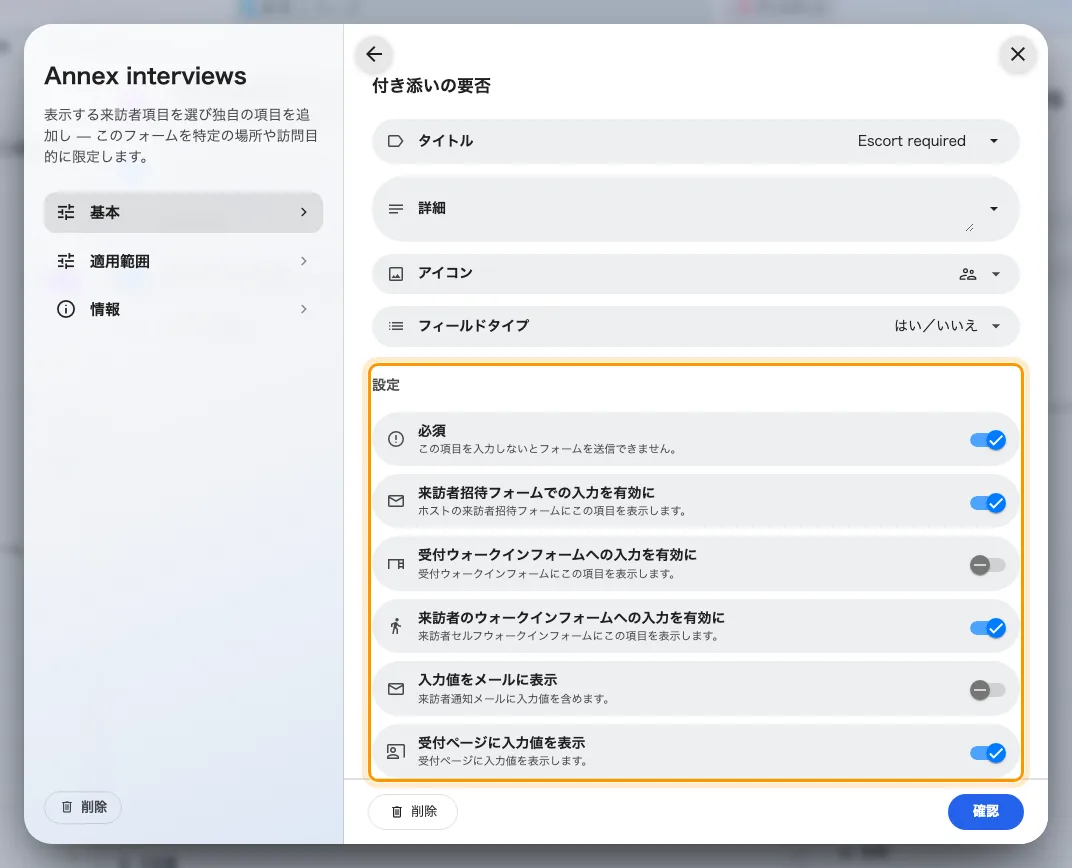
Task: Toggle 受付ページに入力値を表示 switch
Action: click(987, 753)
